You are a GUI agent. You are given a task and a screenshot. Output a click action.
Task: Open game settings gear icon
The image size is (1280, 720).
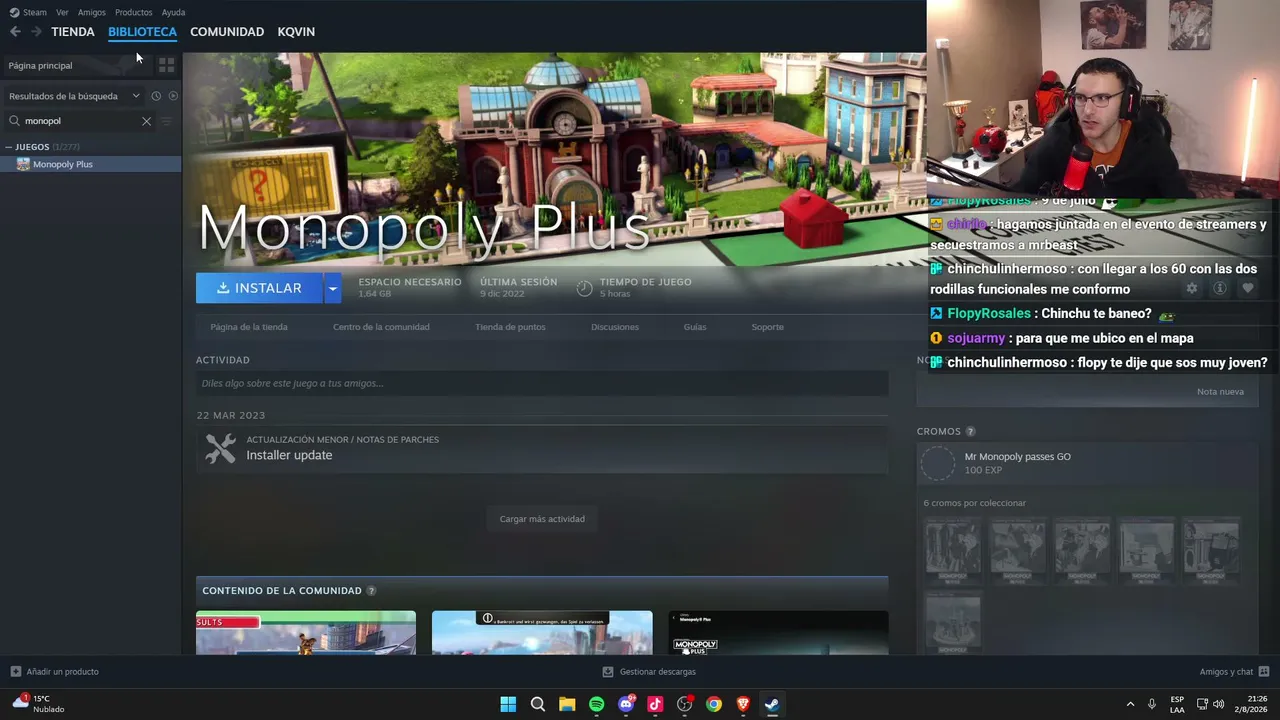point(1191,288)
